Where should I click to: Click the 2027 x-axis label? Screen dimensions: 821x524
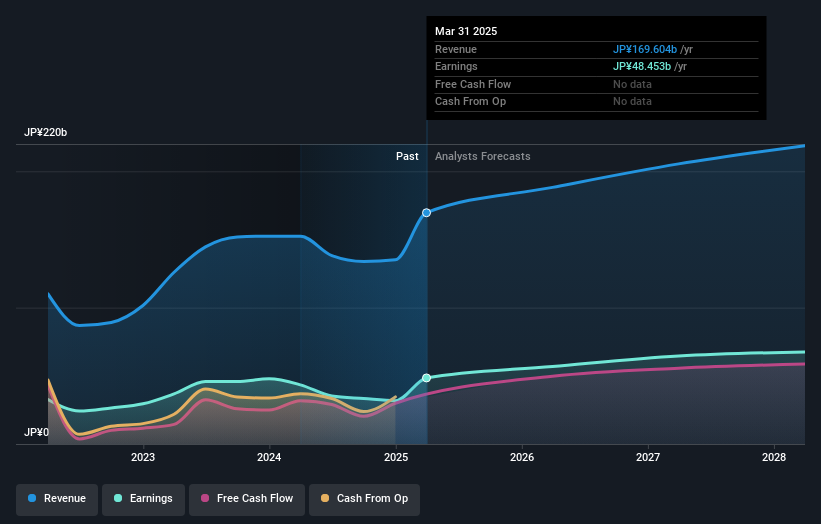coord(648,458)
